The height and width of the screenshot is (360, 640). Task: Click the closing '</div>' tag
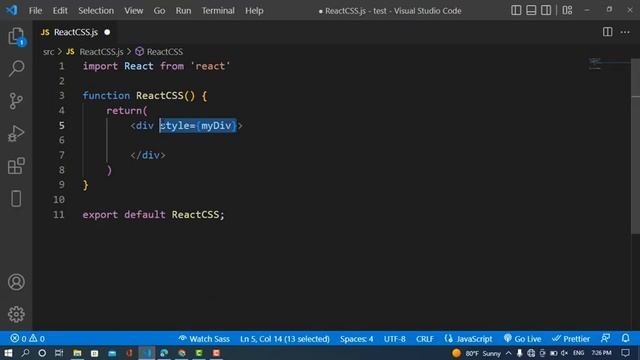148,155
